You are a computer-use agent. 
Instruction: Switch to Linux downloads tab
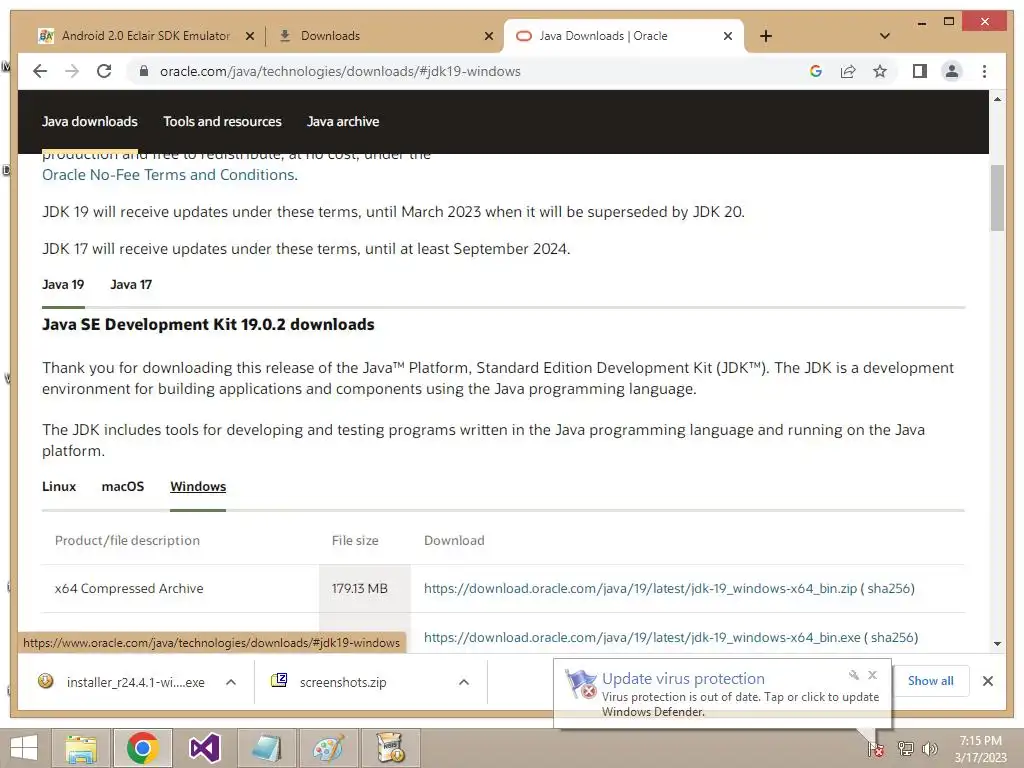coord(59,487)
